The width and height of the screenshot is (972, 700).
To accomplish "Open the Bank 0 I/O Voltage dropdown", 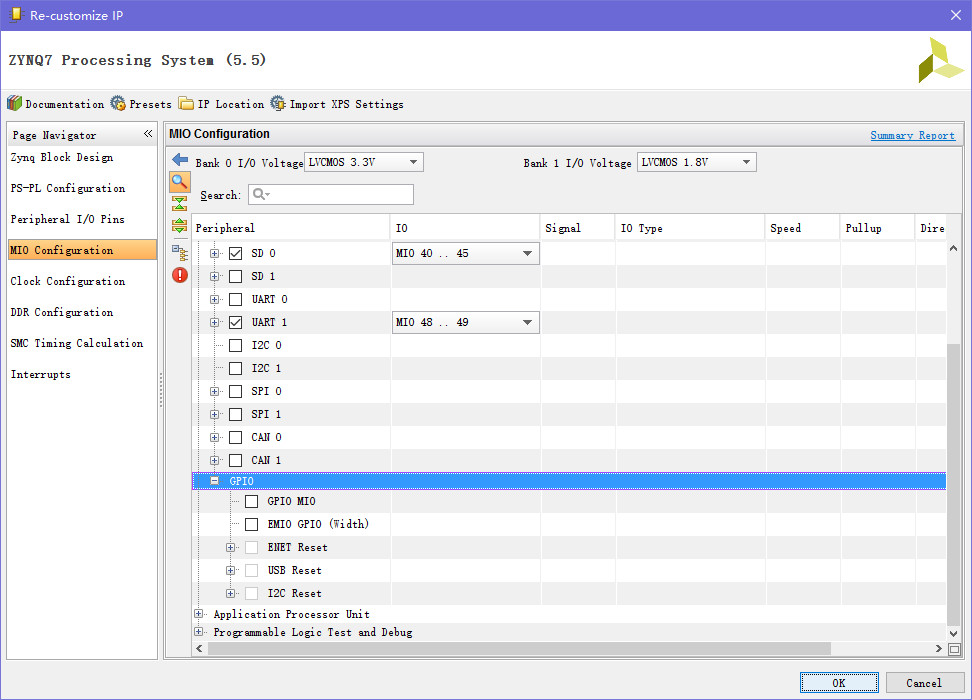I will [414, 161].
